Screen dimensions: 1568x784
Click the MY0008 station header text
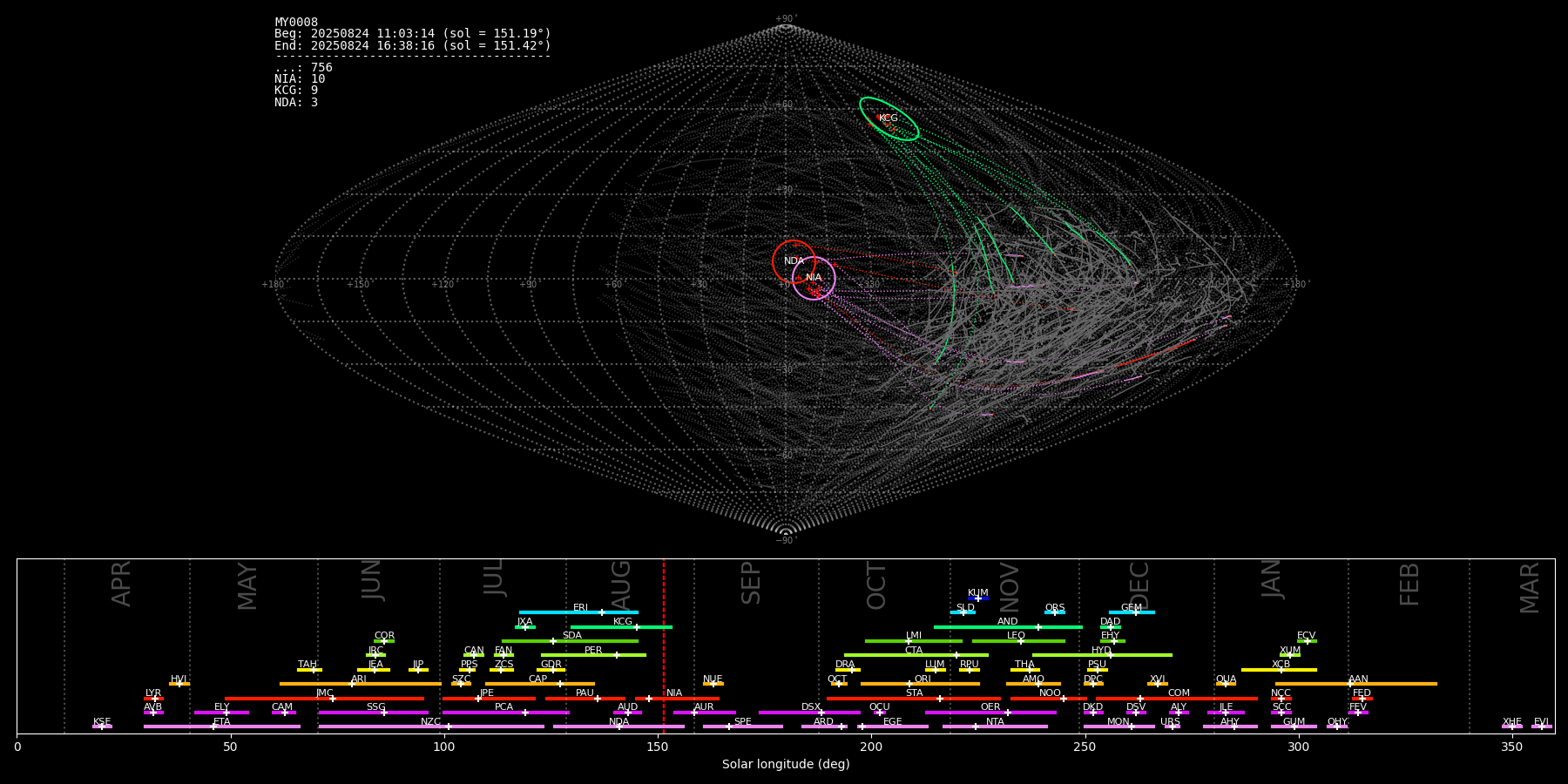296,23
